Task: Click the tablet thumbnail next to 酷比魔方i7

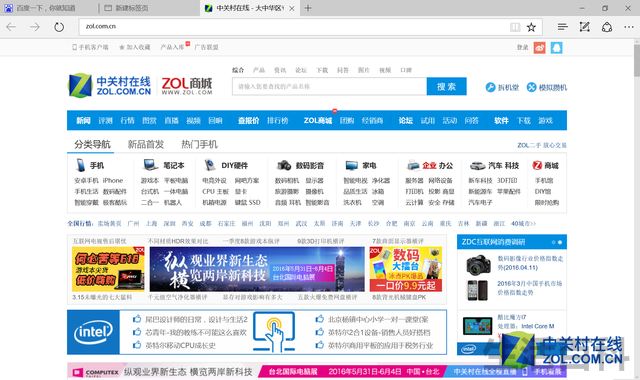Action: pyautogui.click(x=477, y=326)
